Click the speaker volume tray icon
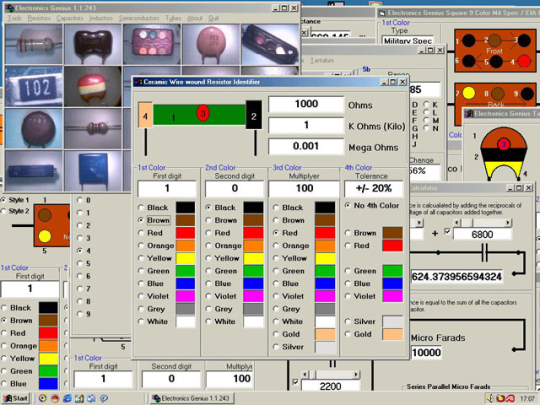This screenshot has width=540, height=405. point(490,398)
